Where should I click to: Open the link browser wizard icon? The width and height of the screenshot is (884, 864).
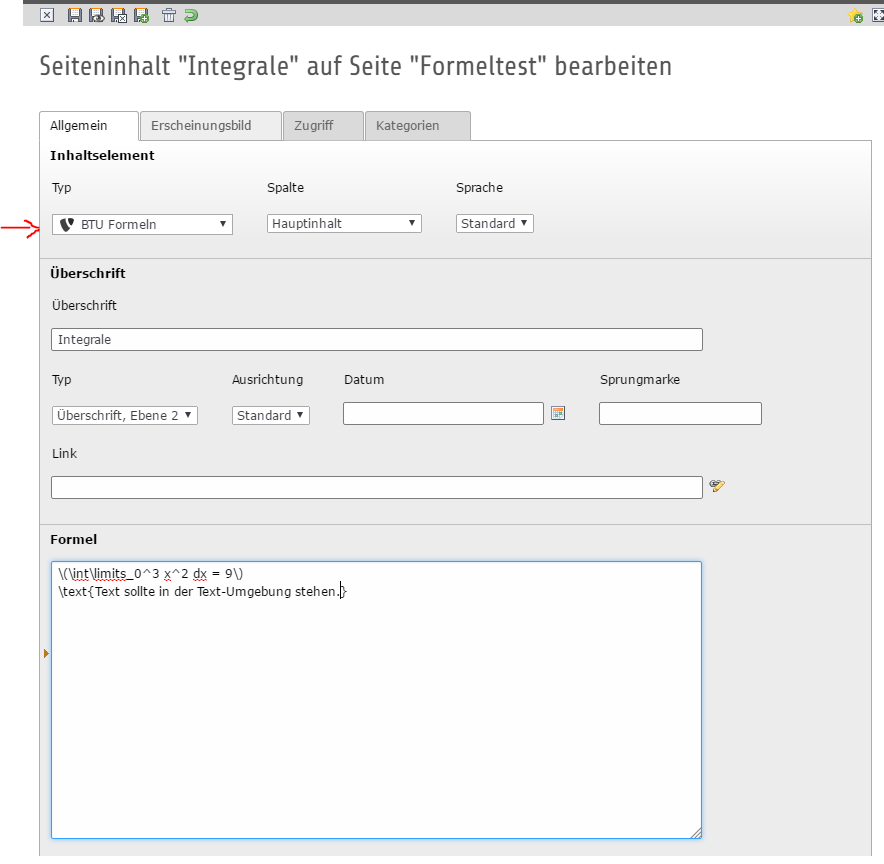(716, 486)
